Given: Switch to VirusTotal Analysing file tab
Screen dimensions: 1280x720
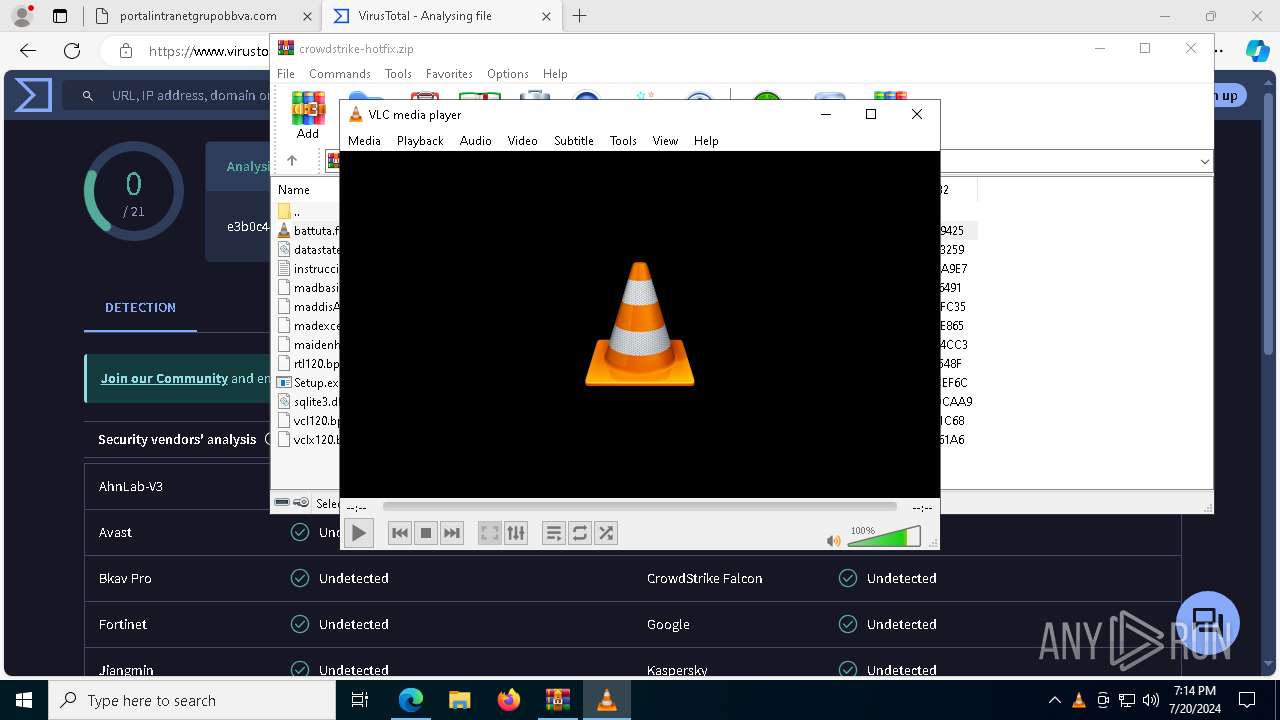Looking at the screenshot, I should point(443,16).
